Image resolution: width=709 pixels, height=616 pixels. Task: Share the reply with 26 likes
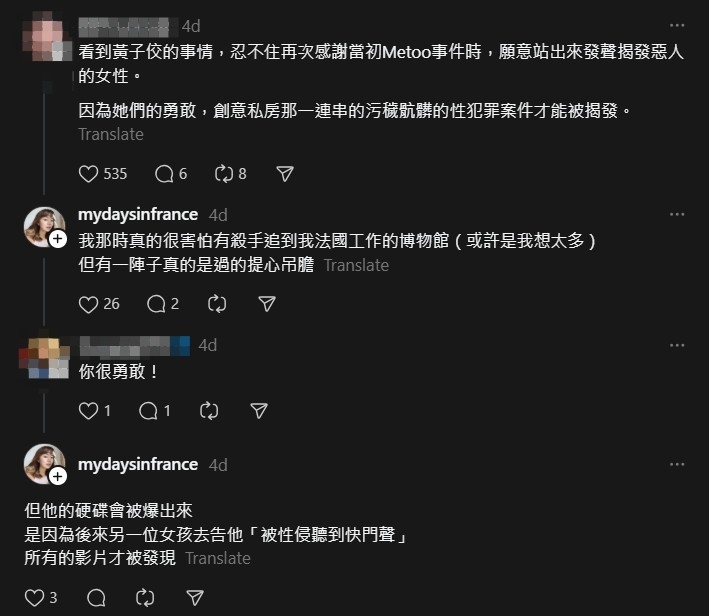267,304
